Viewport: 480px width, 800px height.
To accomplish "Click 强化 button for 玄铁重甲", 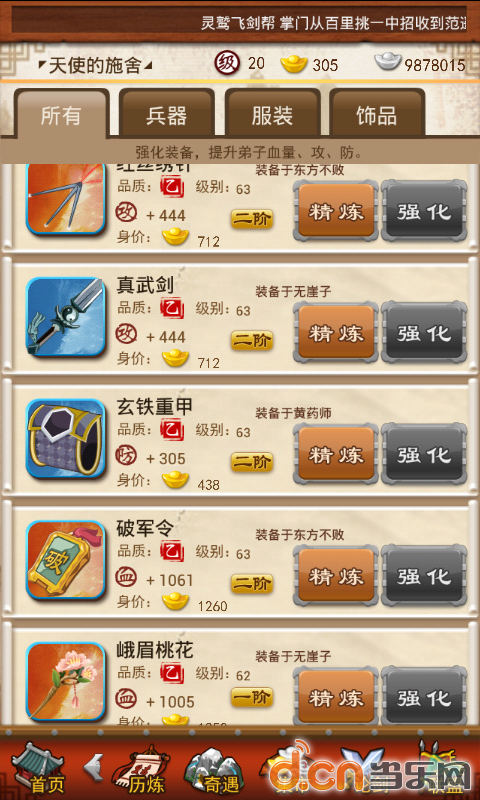I will (424, 455).
